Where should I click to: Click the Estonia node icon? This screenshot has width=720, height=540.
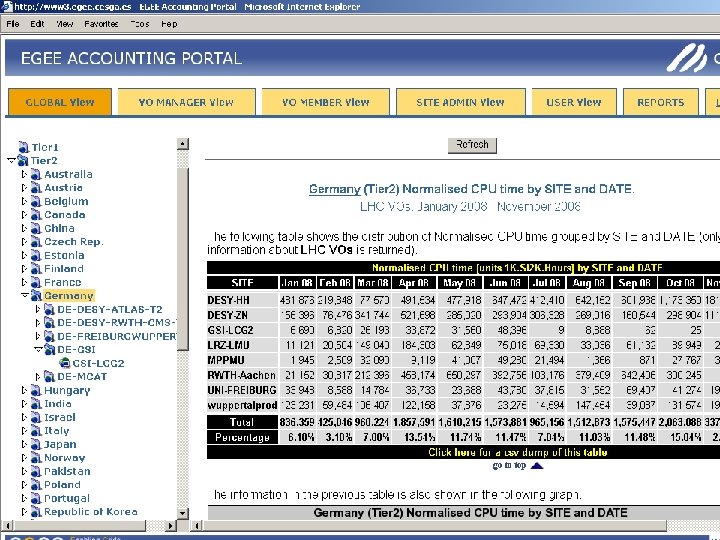[36, 255]
